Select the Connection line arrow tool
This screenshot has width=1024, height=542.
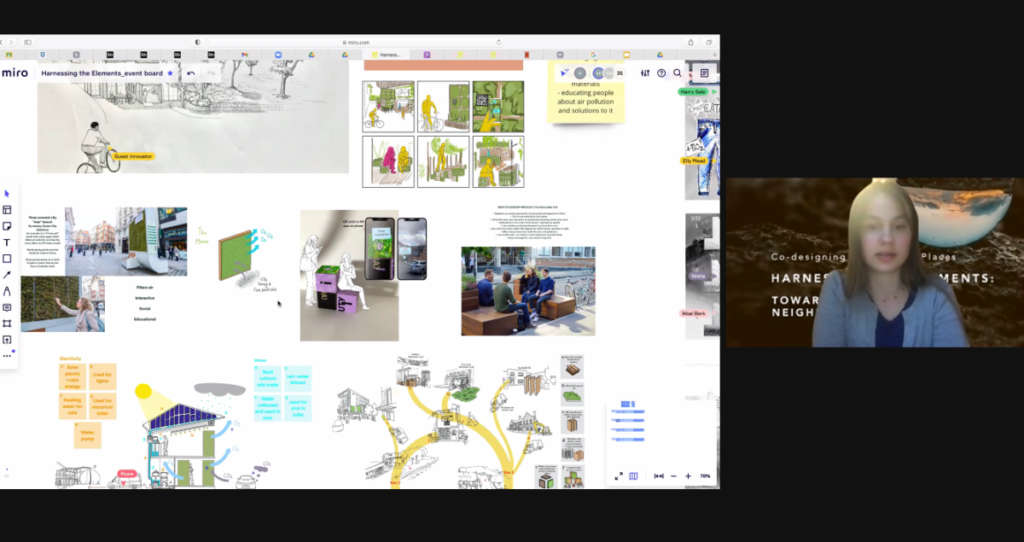[x=7, y=275]
